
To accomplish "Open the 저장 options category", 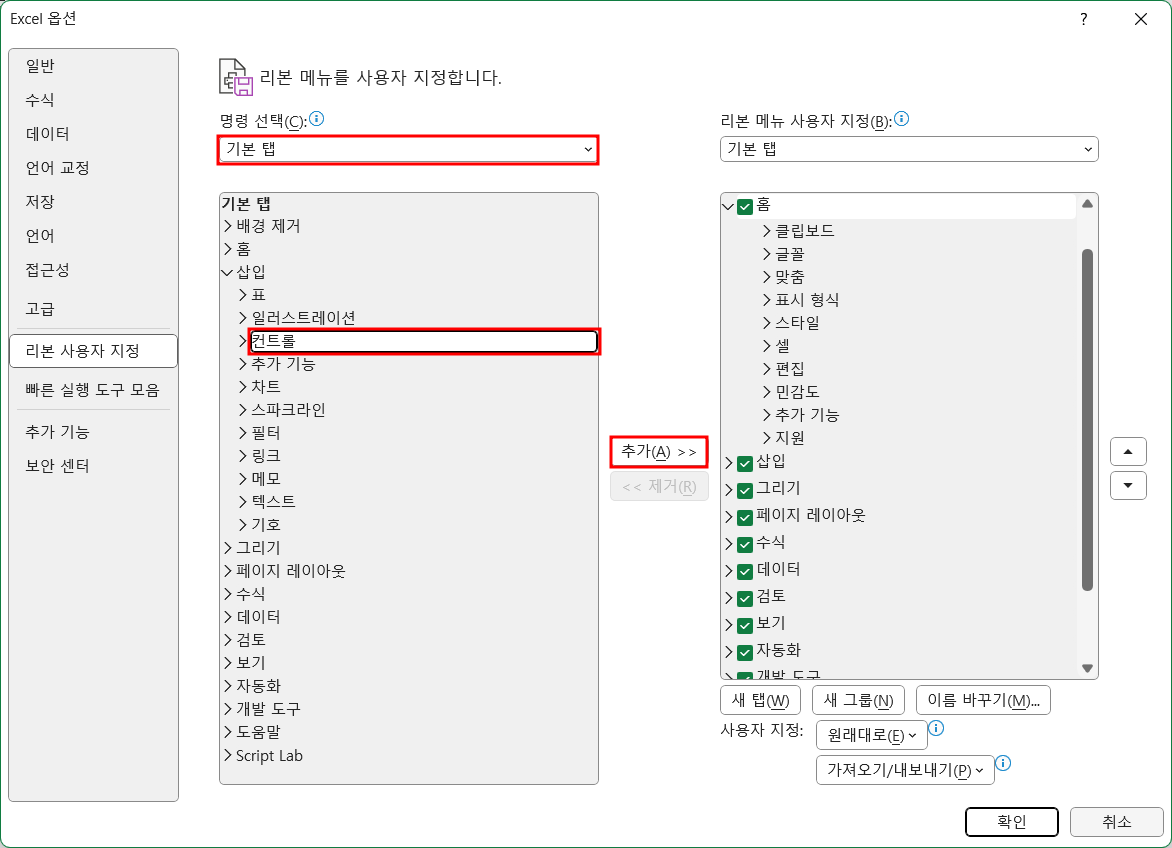I will click(x=93, y=202).
